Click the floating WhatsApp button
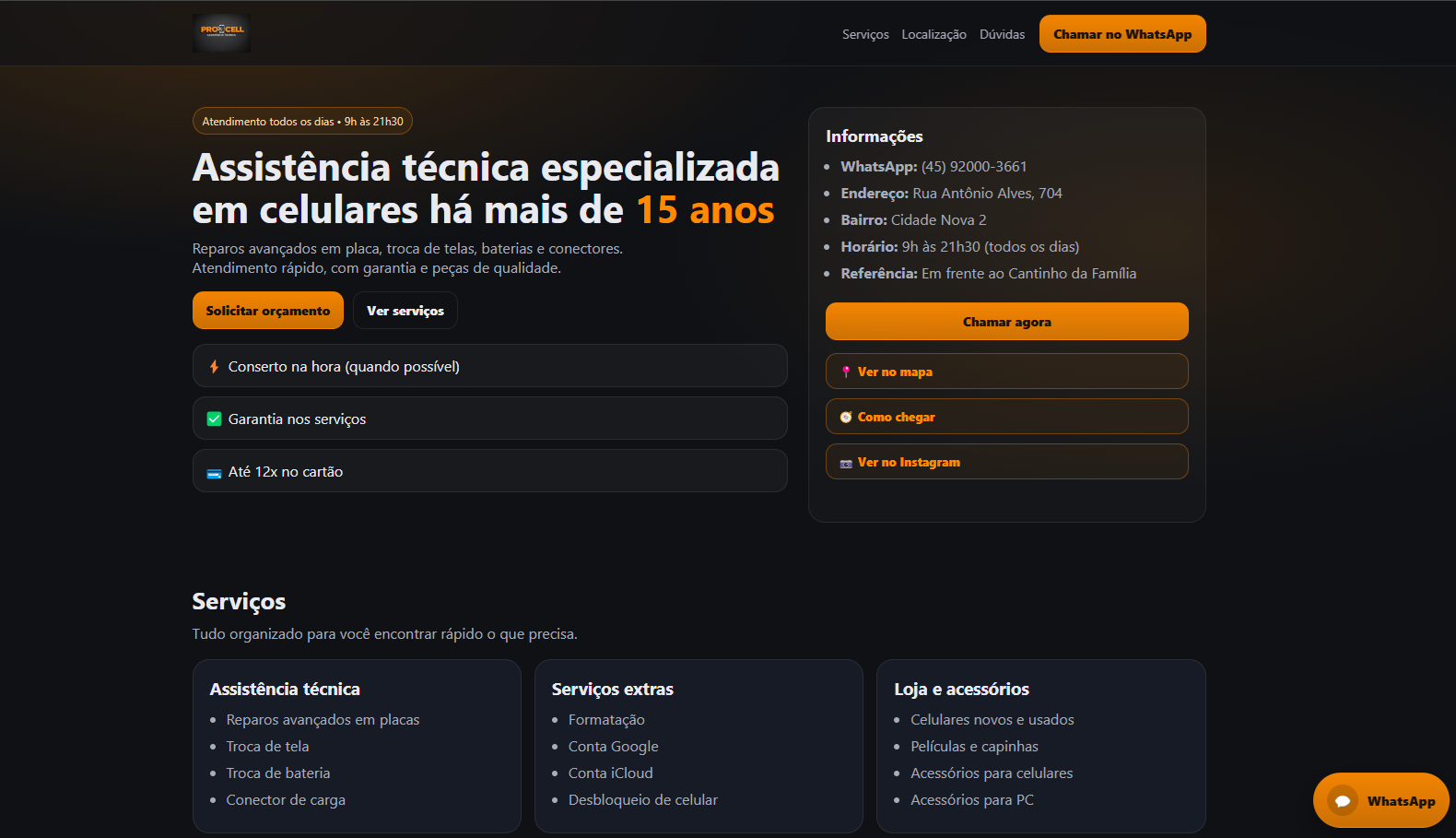Screen dimensions: 1456x838 1380,800
